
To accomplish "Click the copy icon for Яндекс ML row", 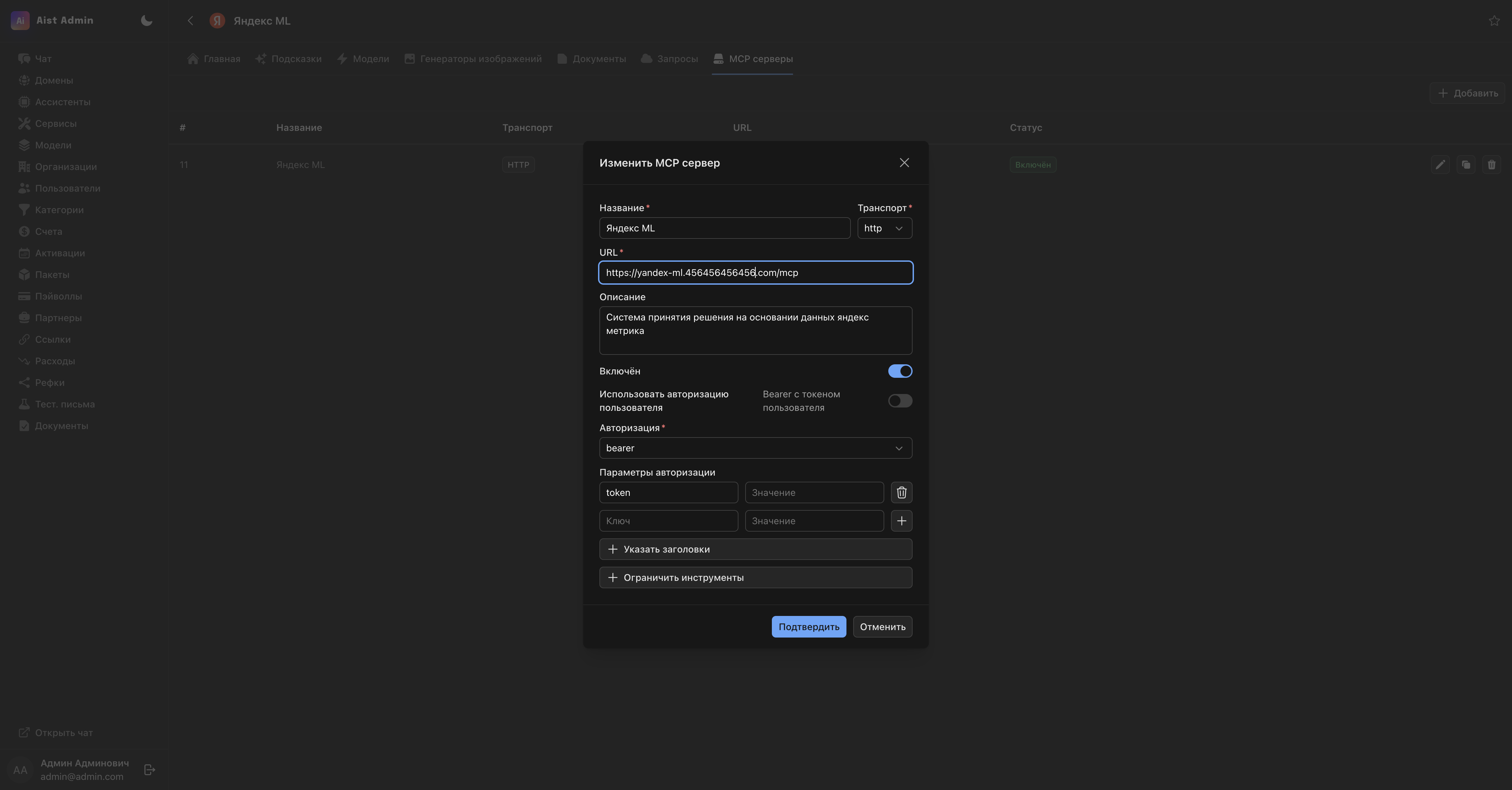I will [x=1466, y=165].
